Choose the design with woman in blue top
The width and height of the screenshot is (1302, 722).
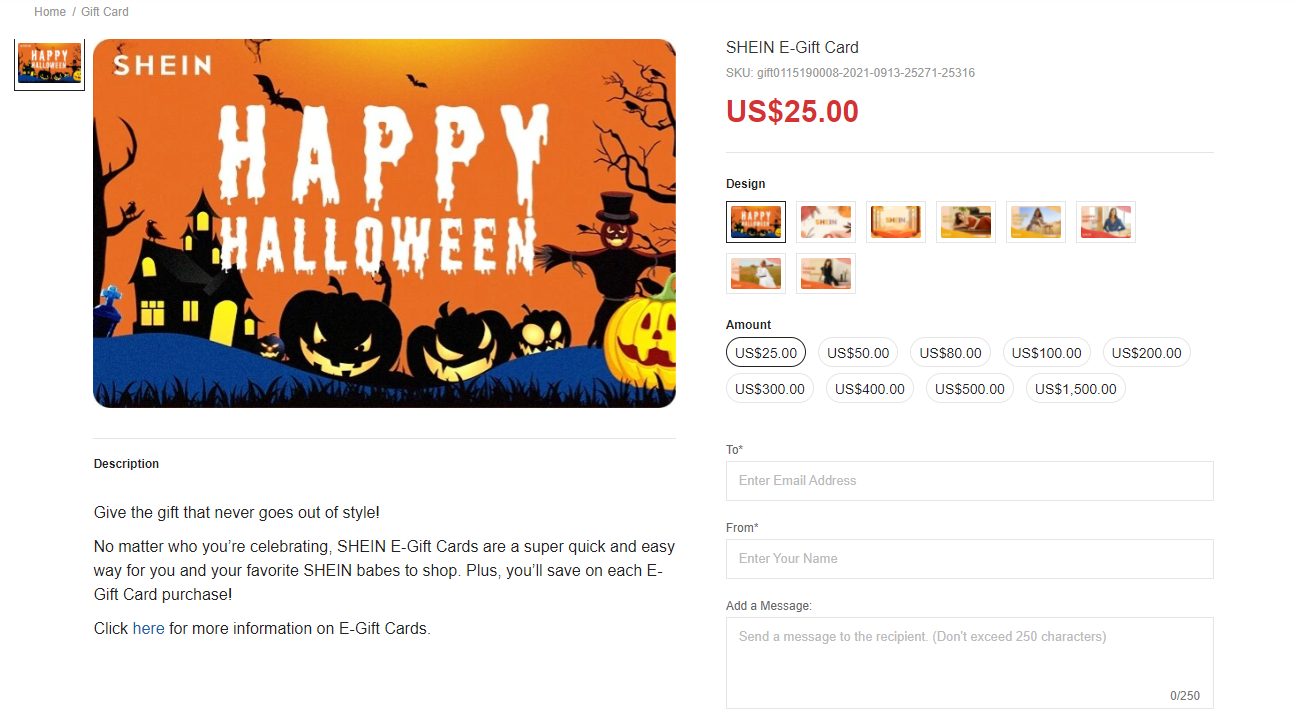(x=1106, y=222)
